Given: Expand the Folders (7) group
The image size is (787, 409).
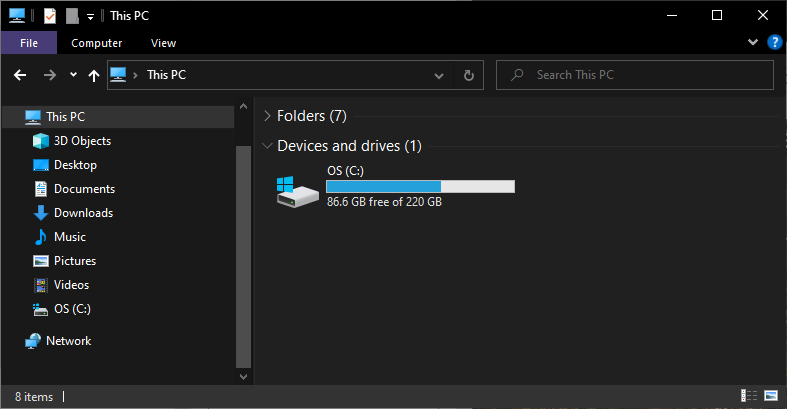Looking at the screenshot, I should (x=267, y=116).
